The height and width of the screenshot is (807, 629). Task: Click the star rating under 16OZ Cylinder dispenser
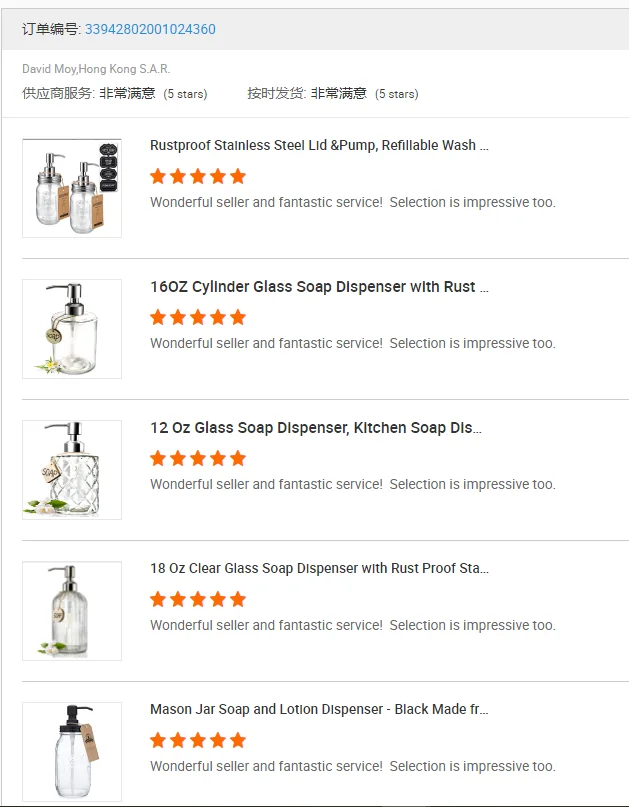[x=198, y=318]
